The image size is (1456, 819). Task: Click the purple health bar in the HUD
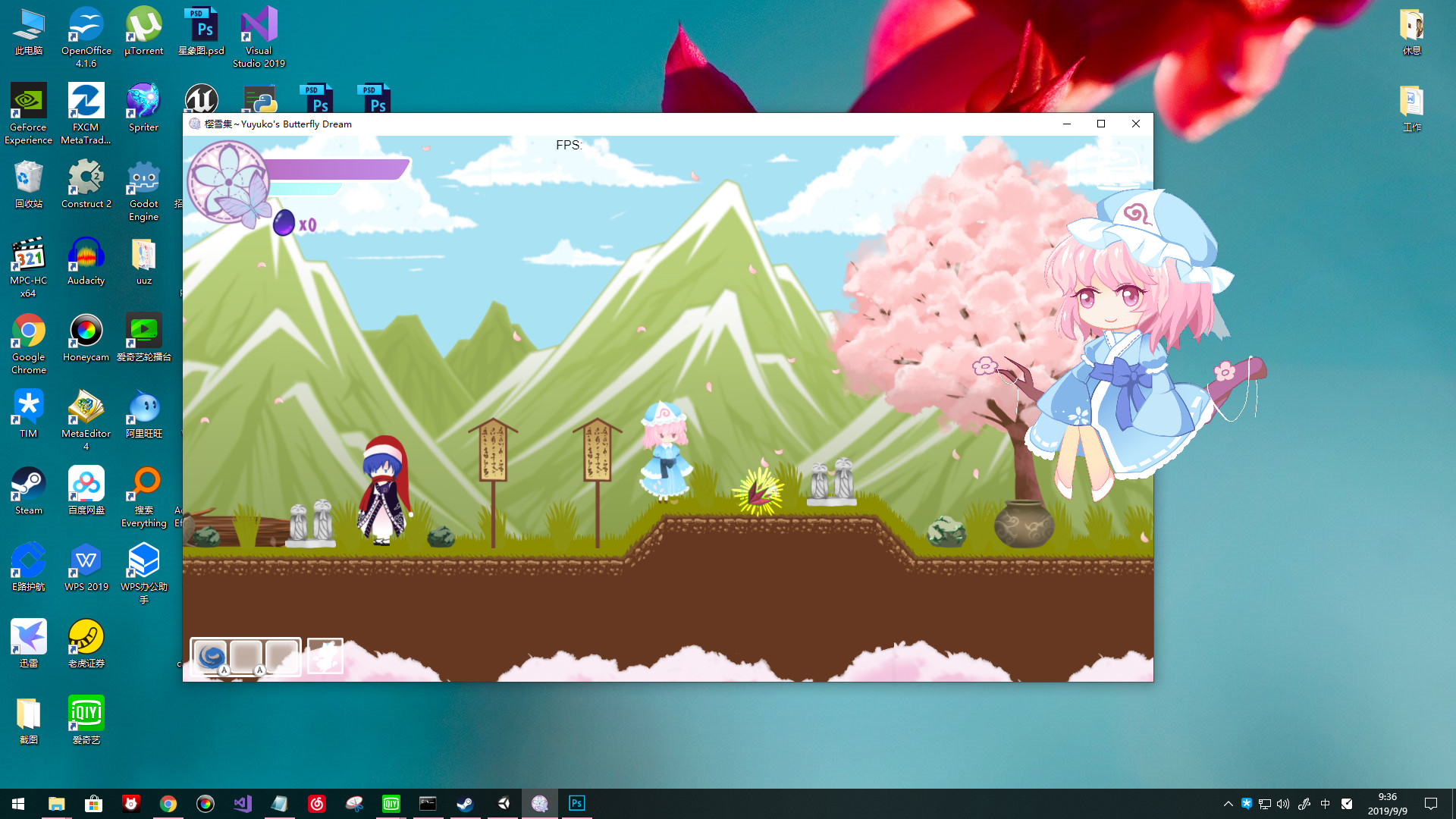click(x=337, y=170)
